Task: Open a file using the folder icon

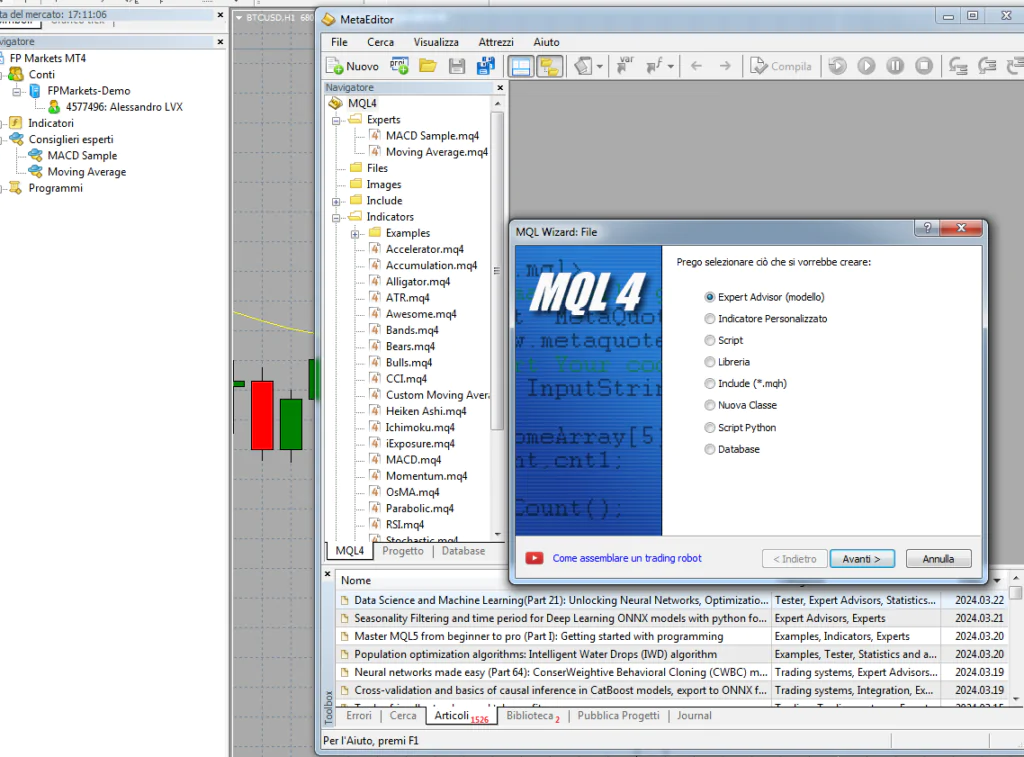Action: coord(428,66)
